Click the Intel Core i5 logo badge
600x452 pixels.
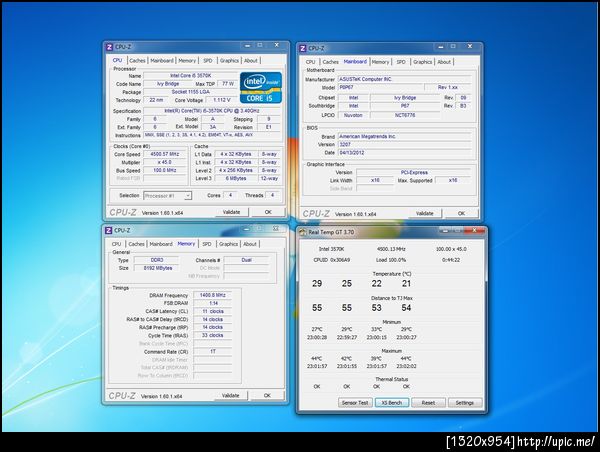[261, 88]
